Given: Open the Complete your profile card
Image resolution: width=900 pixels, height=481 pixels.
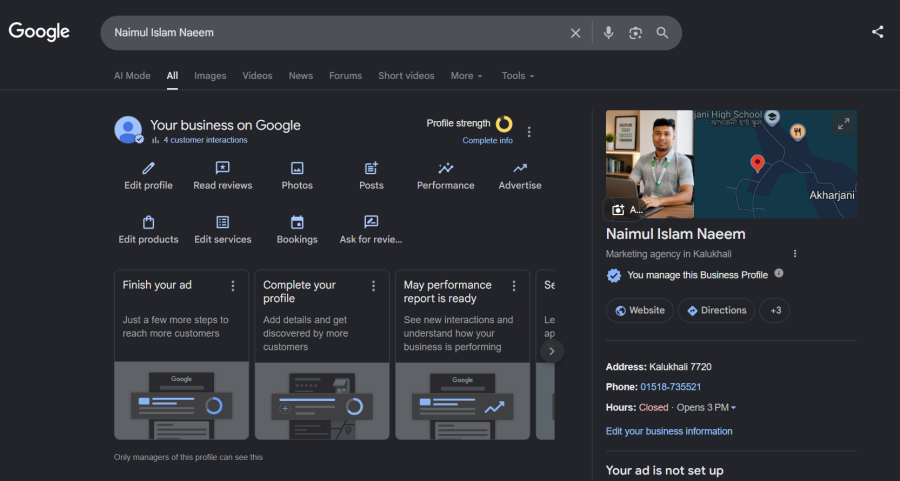Looking at the screenshot, I should tap(322, 354).
